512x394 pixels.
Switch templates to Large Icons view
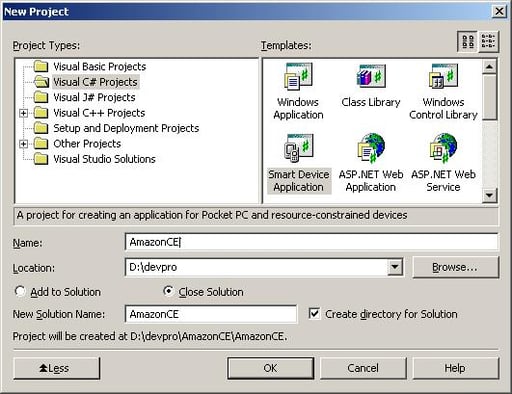(x=468, y=42)
